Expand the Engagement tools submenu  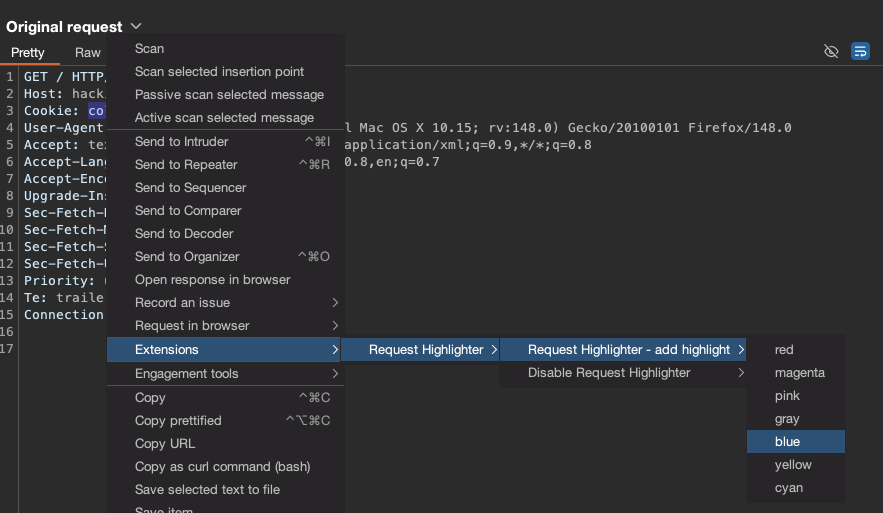coord(187,374)
